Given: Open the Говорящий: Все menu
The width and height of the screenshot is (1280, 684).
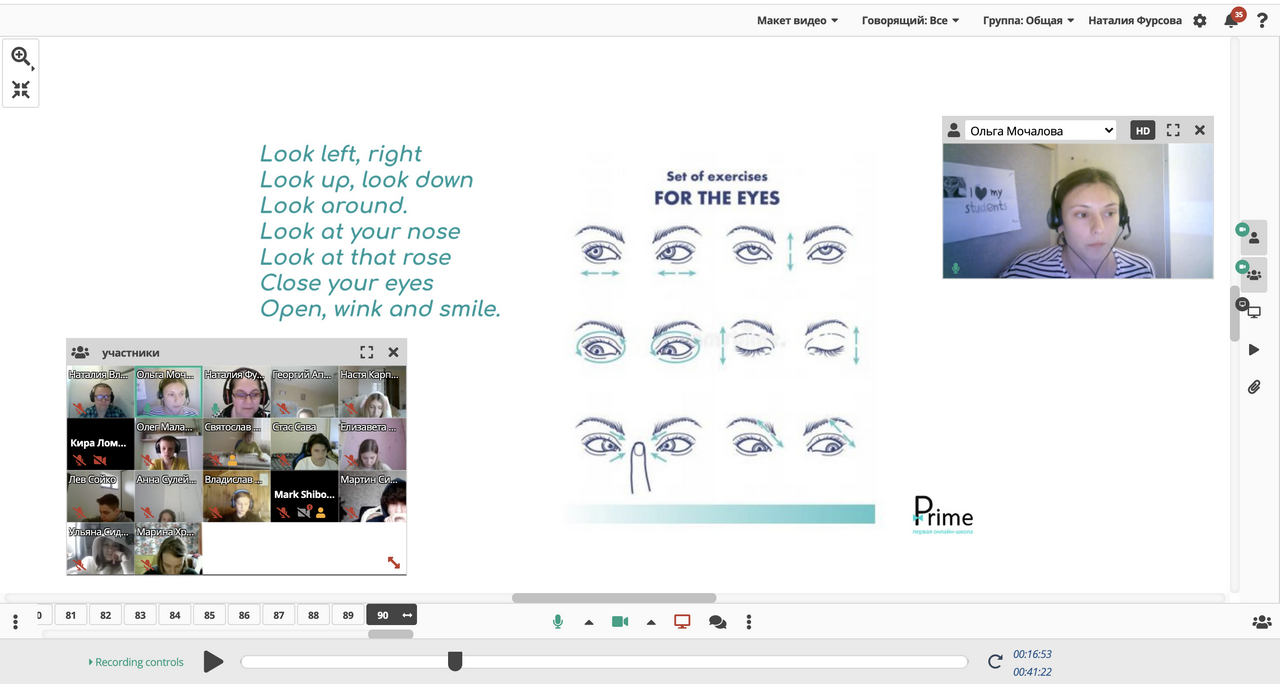Looking at the screenshot, I should [910, 21].
